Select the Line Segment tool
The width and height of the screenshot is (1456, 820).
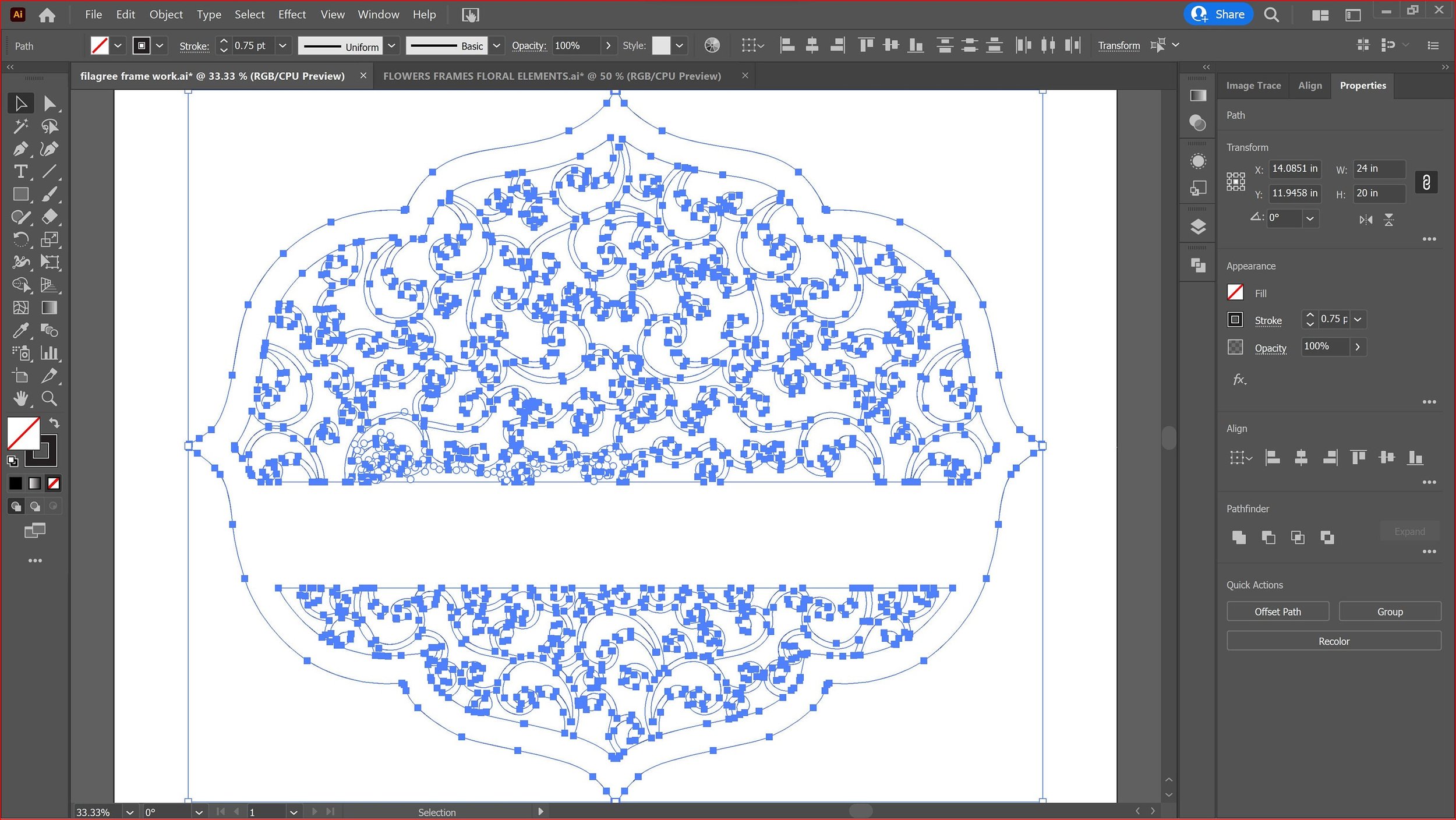(x=50, y=172)
